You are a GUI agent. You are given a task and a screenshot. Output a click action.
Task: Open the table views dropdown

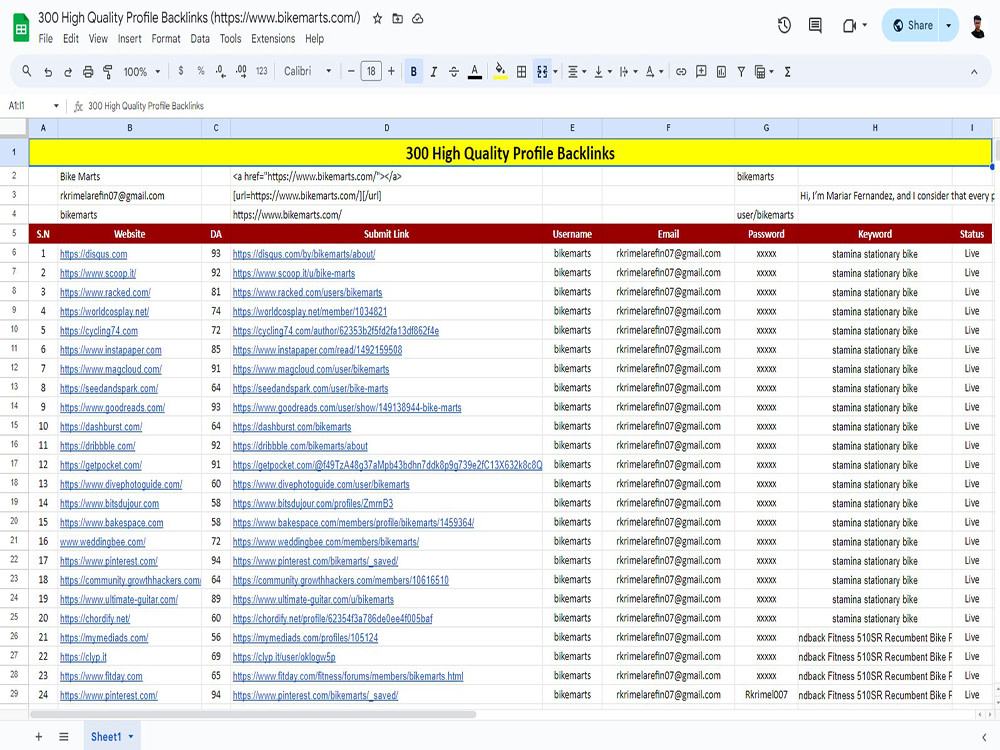click(763, 72)
